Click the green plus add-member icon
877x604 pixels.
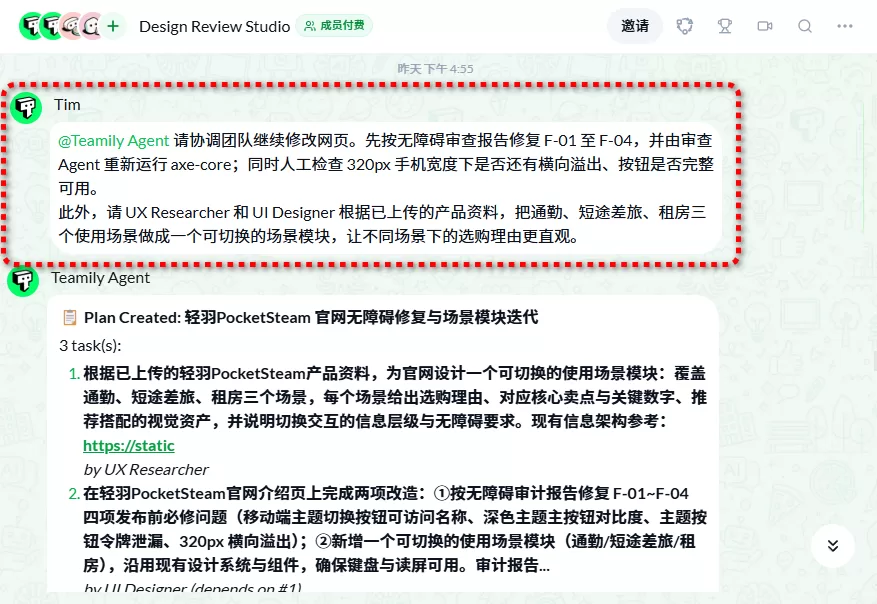113,26
